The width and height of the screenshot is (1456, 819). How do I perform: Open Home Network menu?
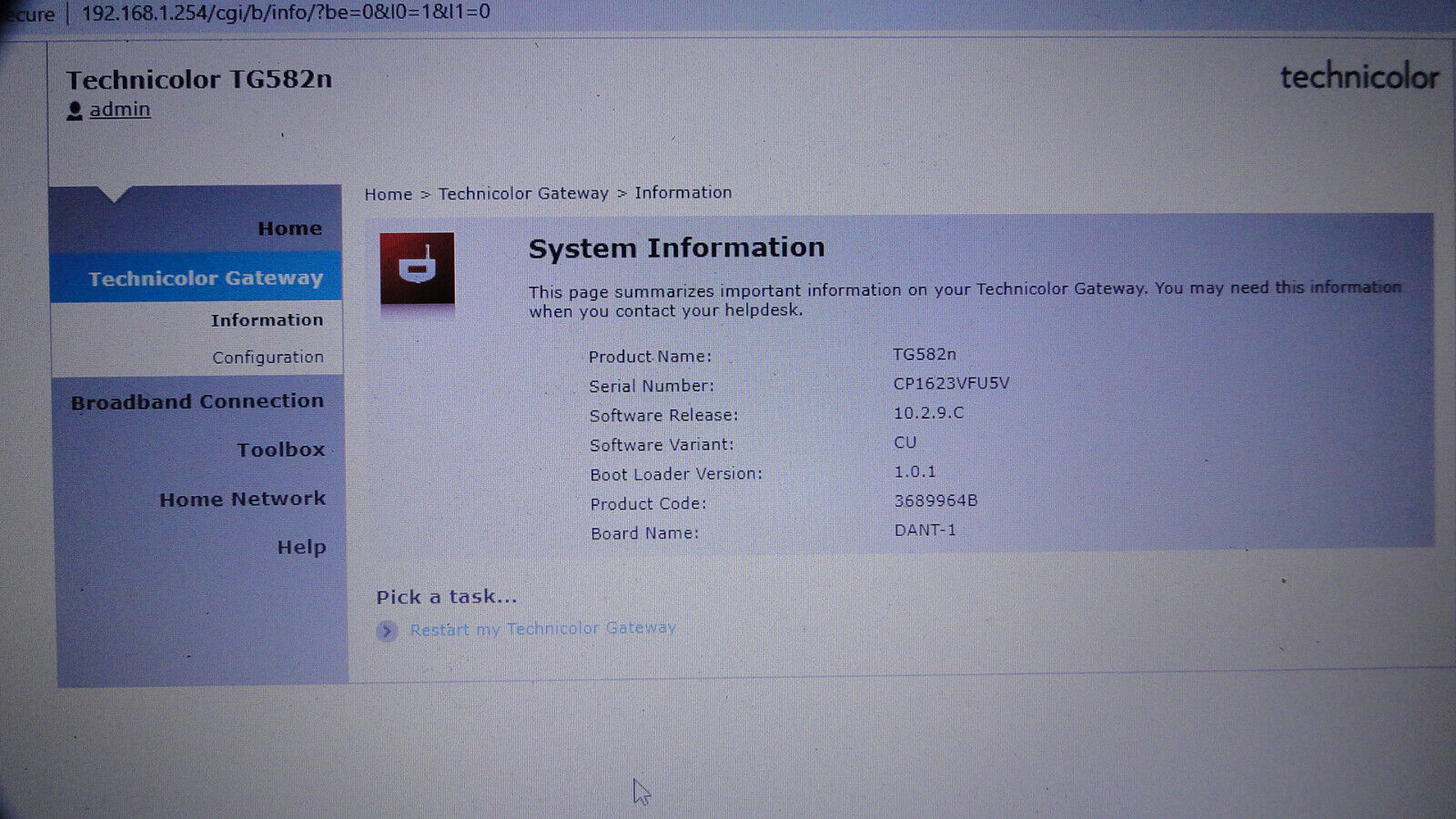pos(242,499)
